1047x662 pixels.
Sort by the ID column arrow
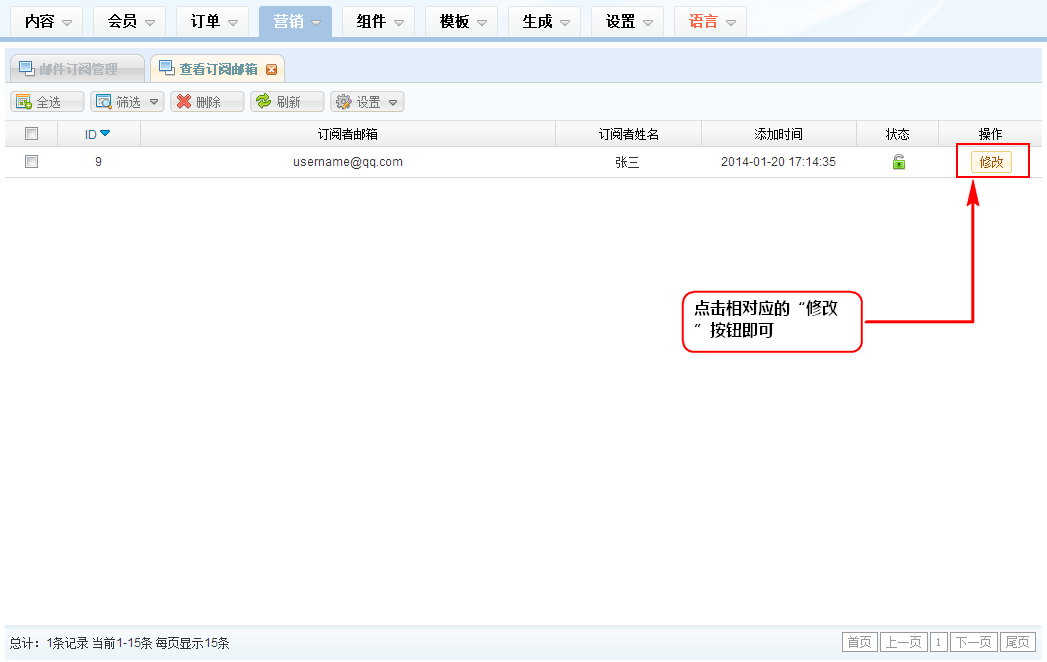coord(105,134)
